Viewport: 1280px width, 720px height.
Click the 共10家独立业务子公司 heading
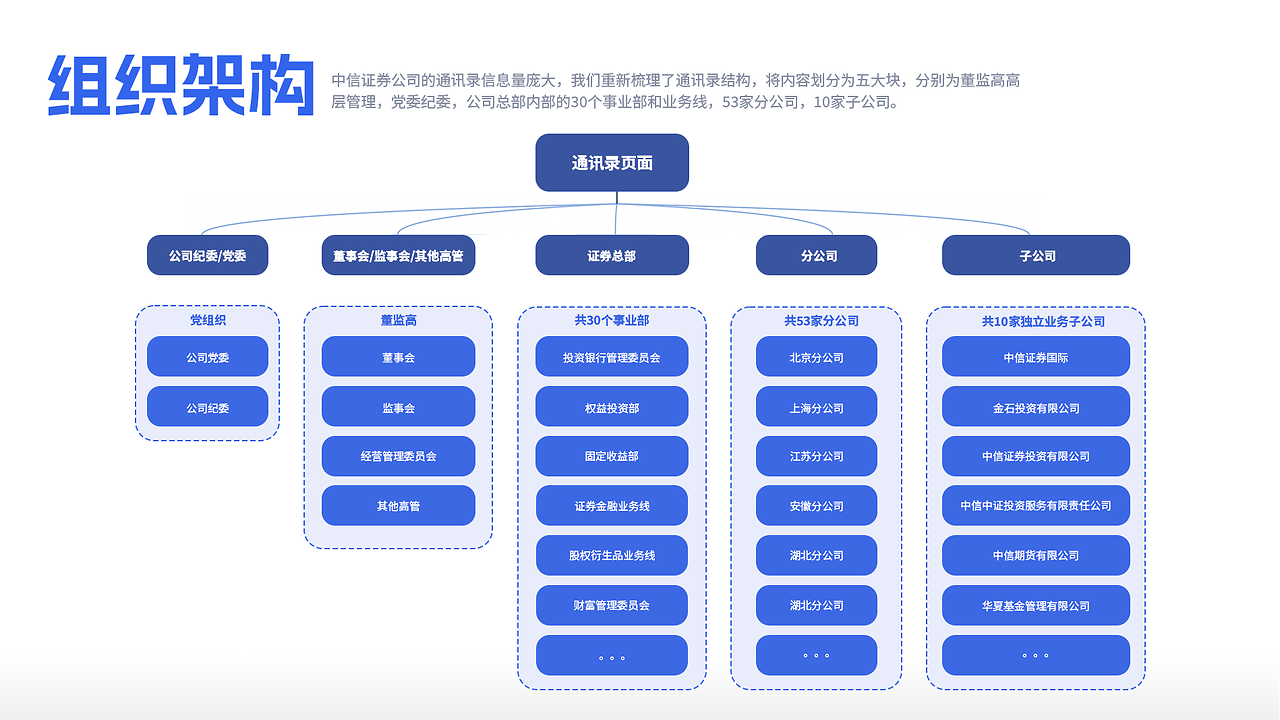(1043, 322)
